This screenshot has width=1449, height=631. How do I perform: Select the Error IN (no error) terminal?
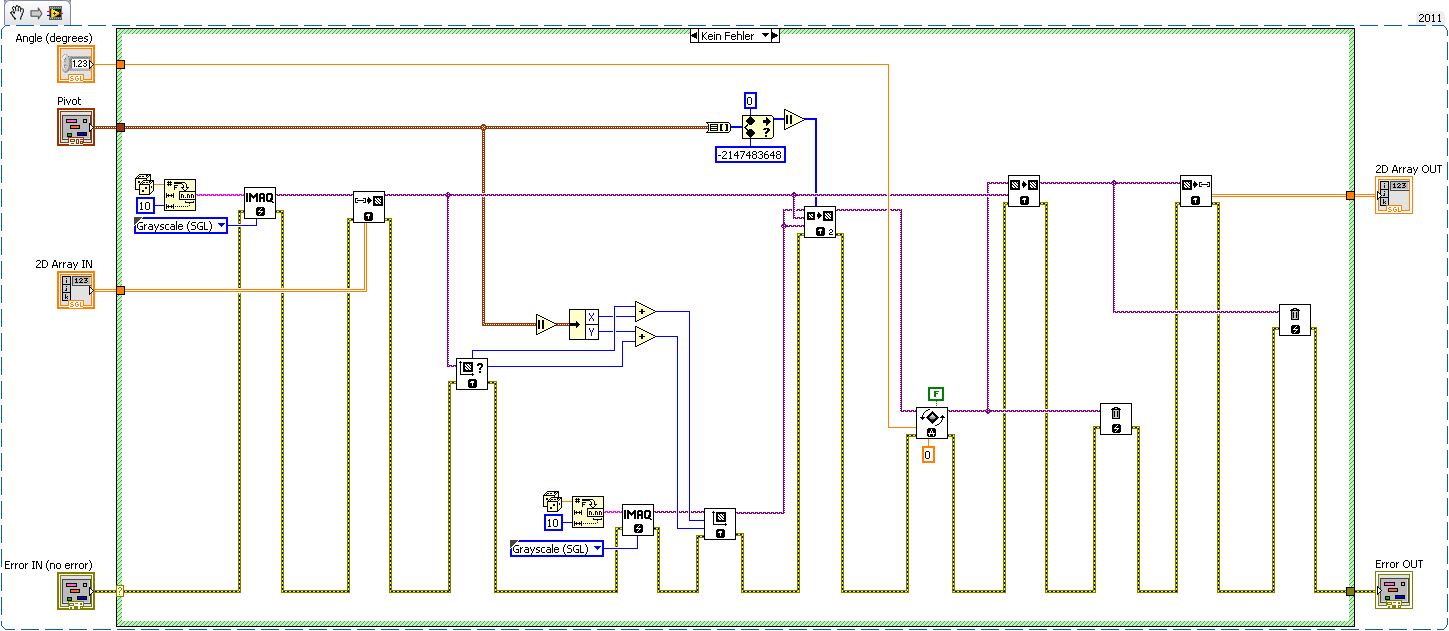pos(76,591)
